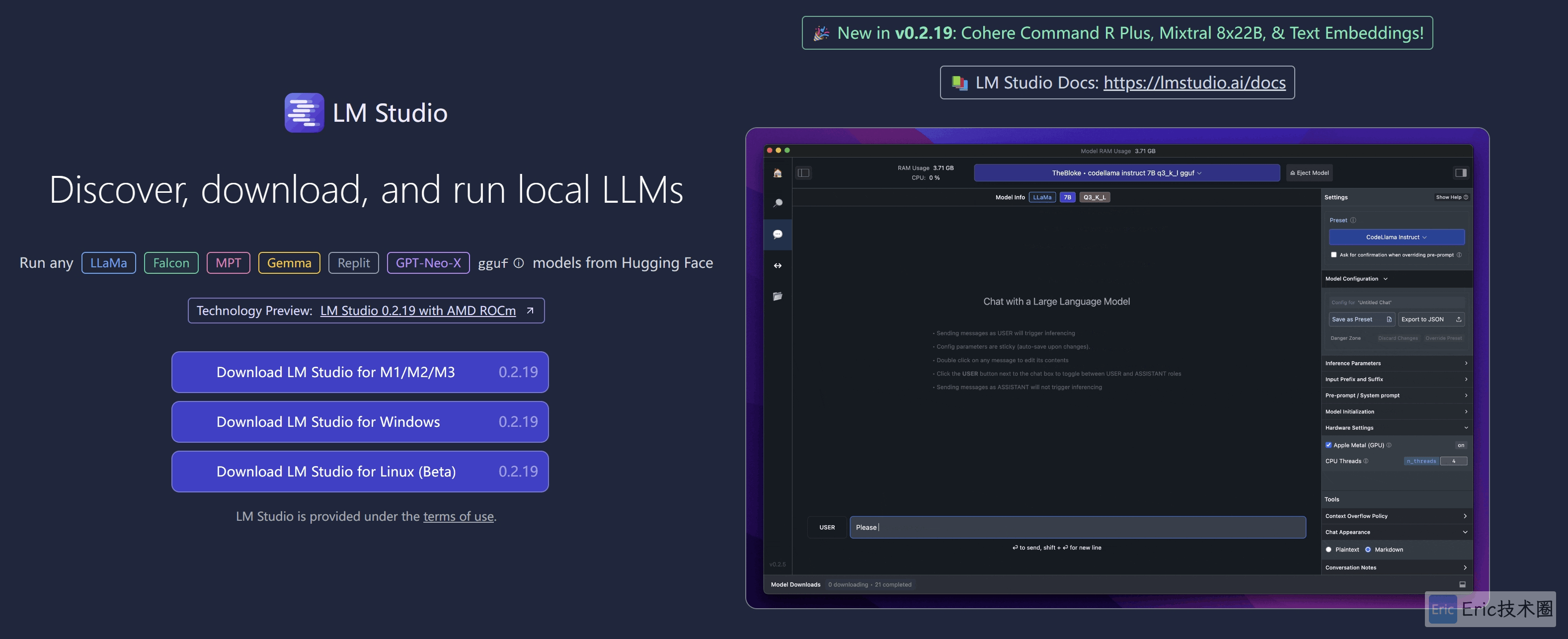Screen dimensions: 1568x639
Task: Click the party popper announcement icon
Action: [x=822, y=33]
